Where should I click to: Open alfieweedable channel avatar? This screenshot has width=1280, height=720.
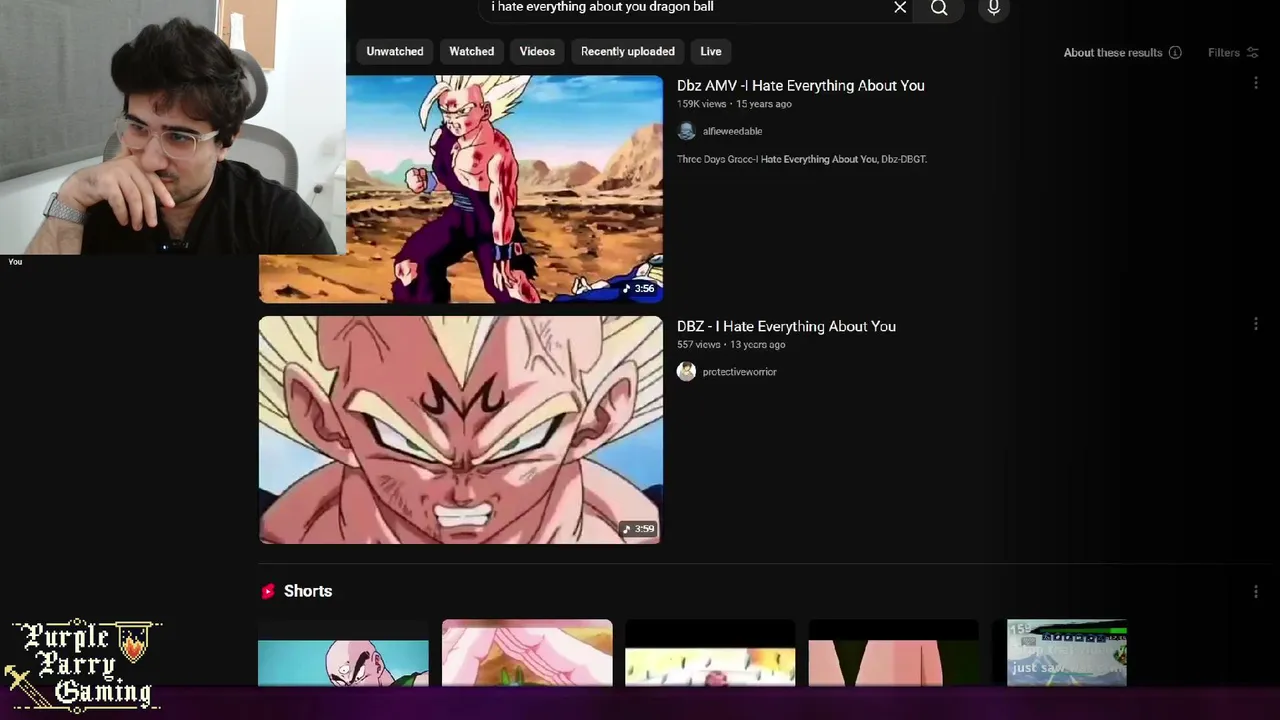686,131
